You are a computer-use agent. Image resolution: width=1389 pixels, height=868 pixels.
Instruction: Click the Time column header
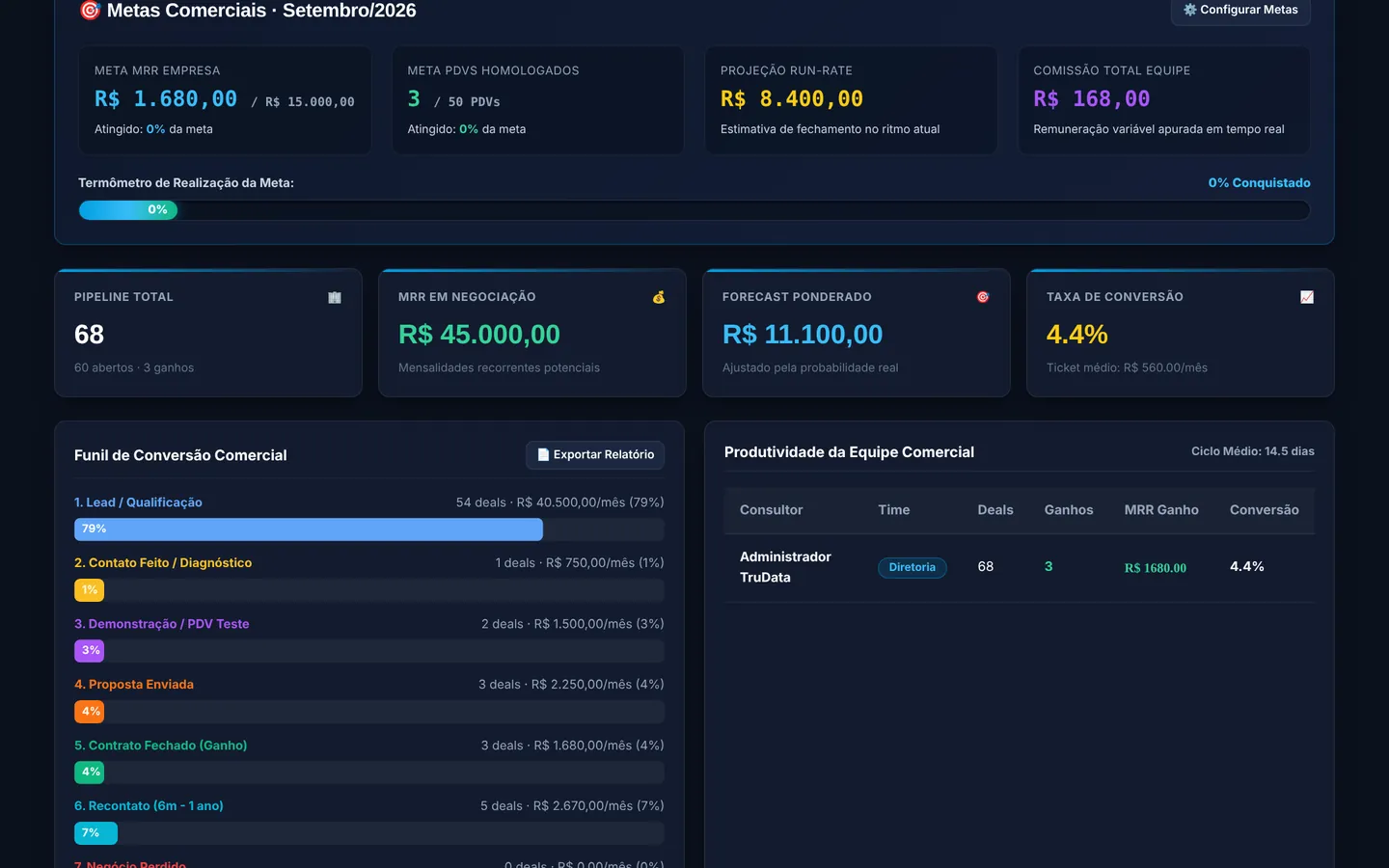tap(893, 510)
